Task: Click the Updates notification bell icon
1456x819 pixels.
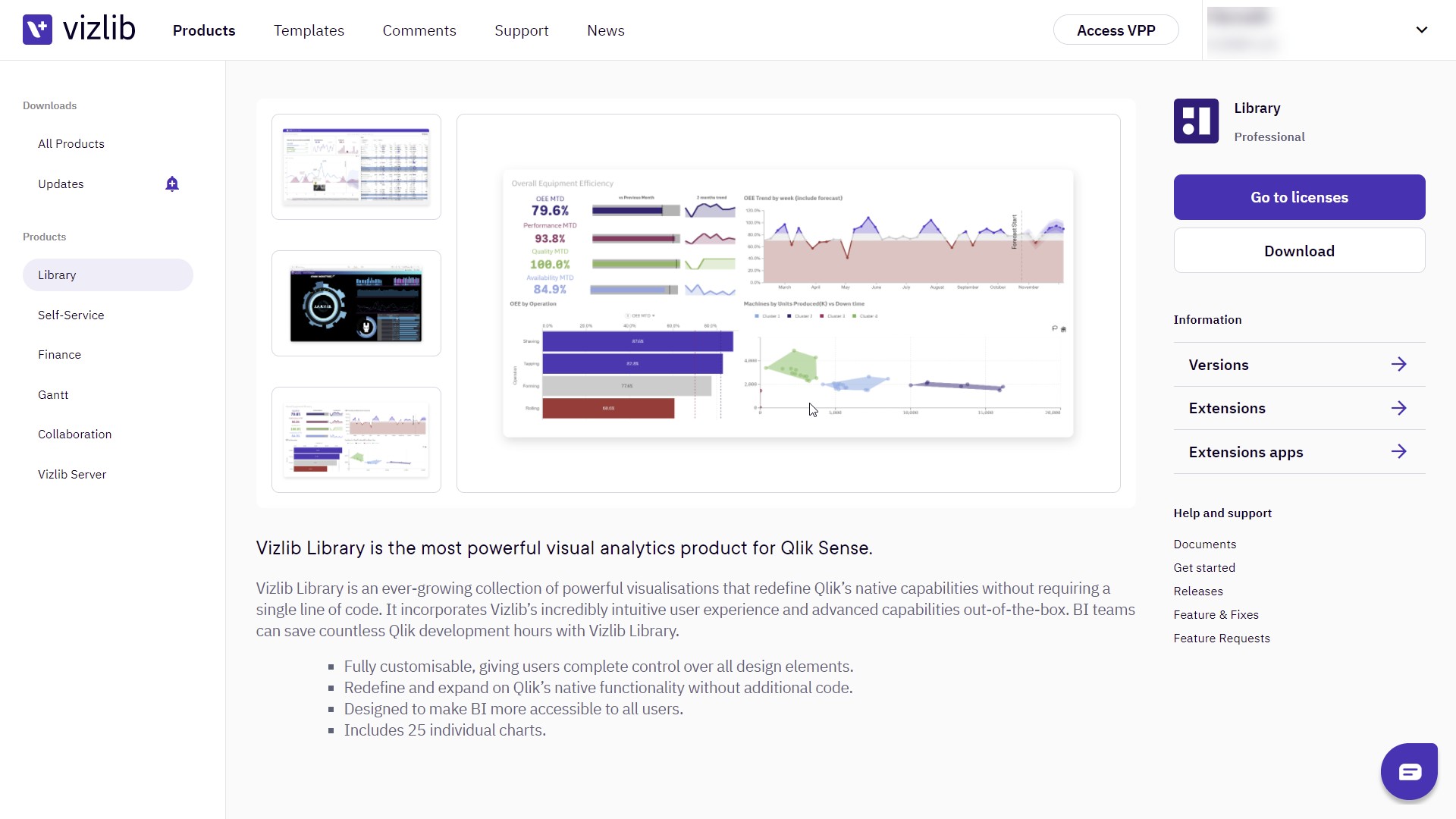Action: pyautogui.click(x=172, y=184)
